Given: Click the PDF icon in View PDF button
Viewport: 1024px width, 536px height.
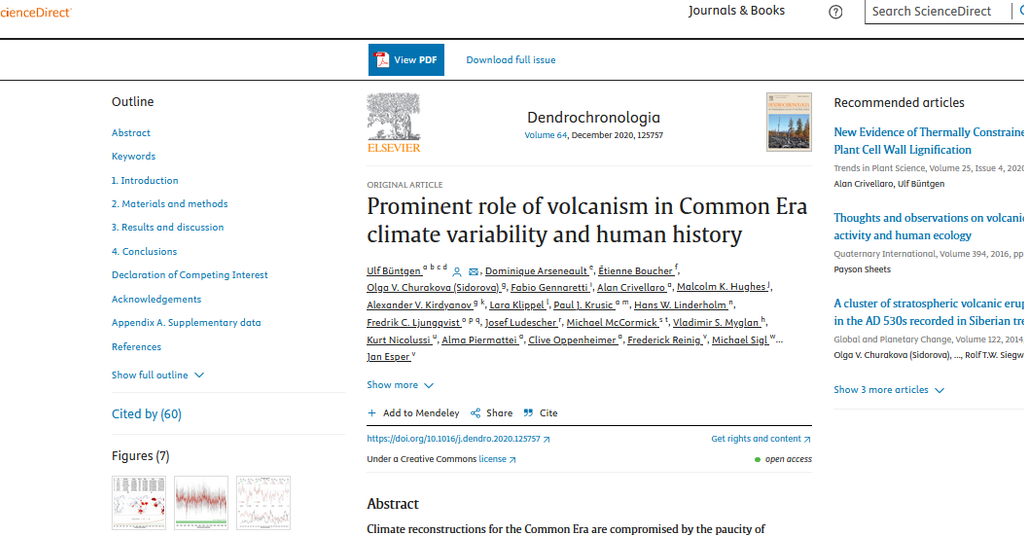Looking at the screenshot, I should tap(381, 60).
